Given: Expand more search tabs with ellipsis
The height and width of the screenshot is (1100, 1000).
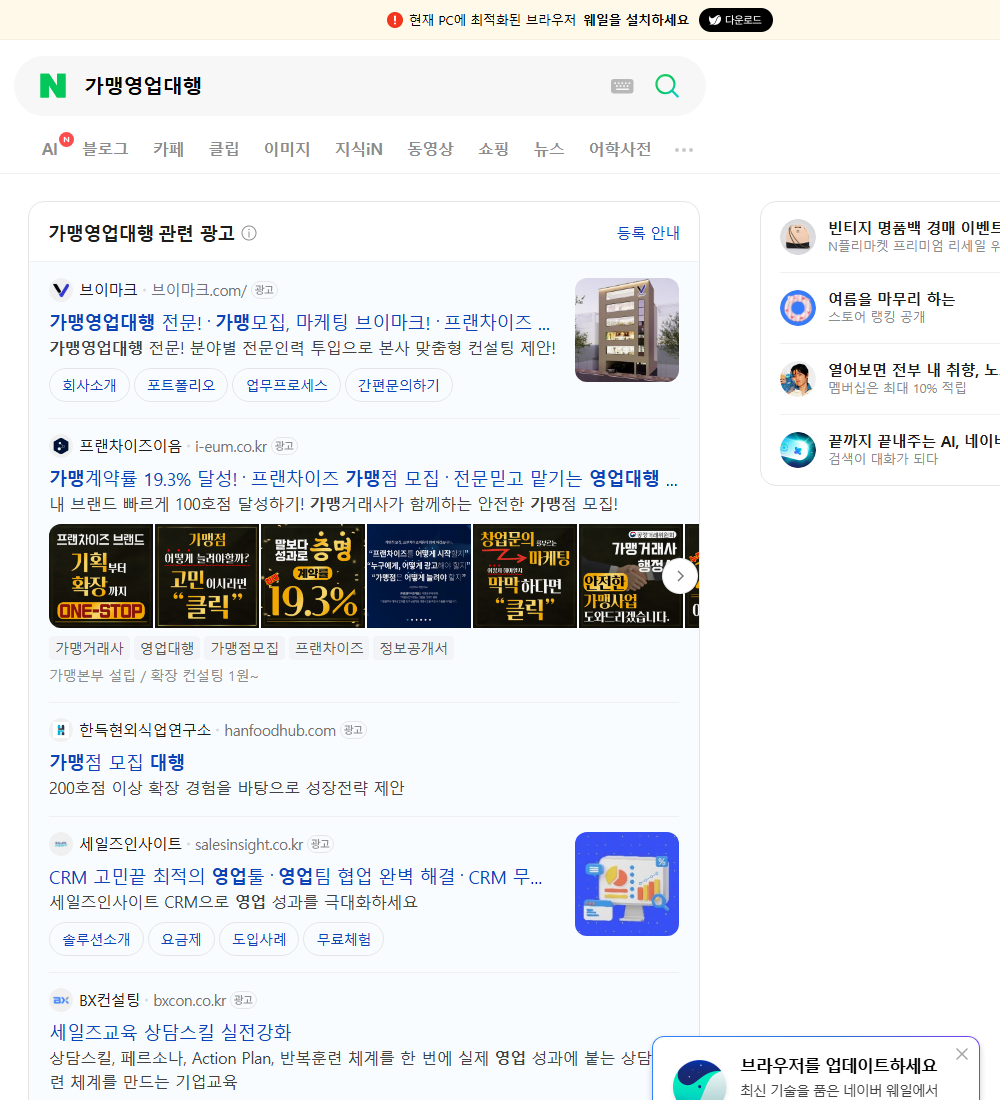Looking at the screenshot, I should 684,149.
